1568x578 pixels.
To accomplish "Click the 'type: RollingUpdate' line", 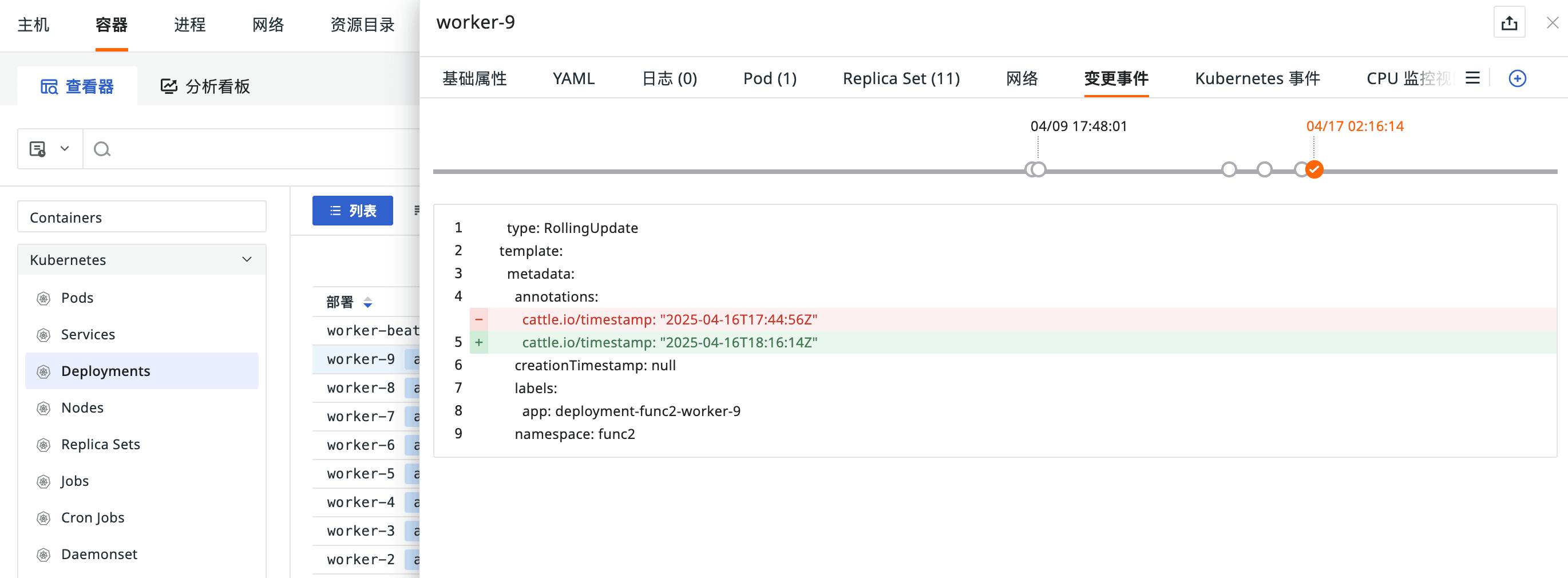I will tap(572, 228).
